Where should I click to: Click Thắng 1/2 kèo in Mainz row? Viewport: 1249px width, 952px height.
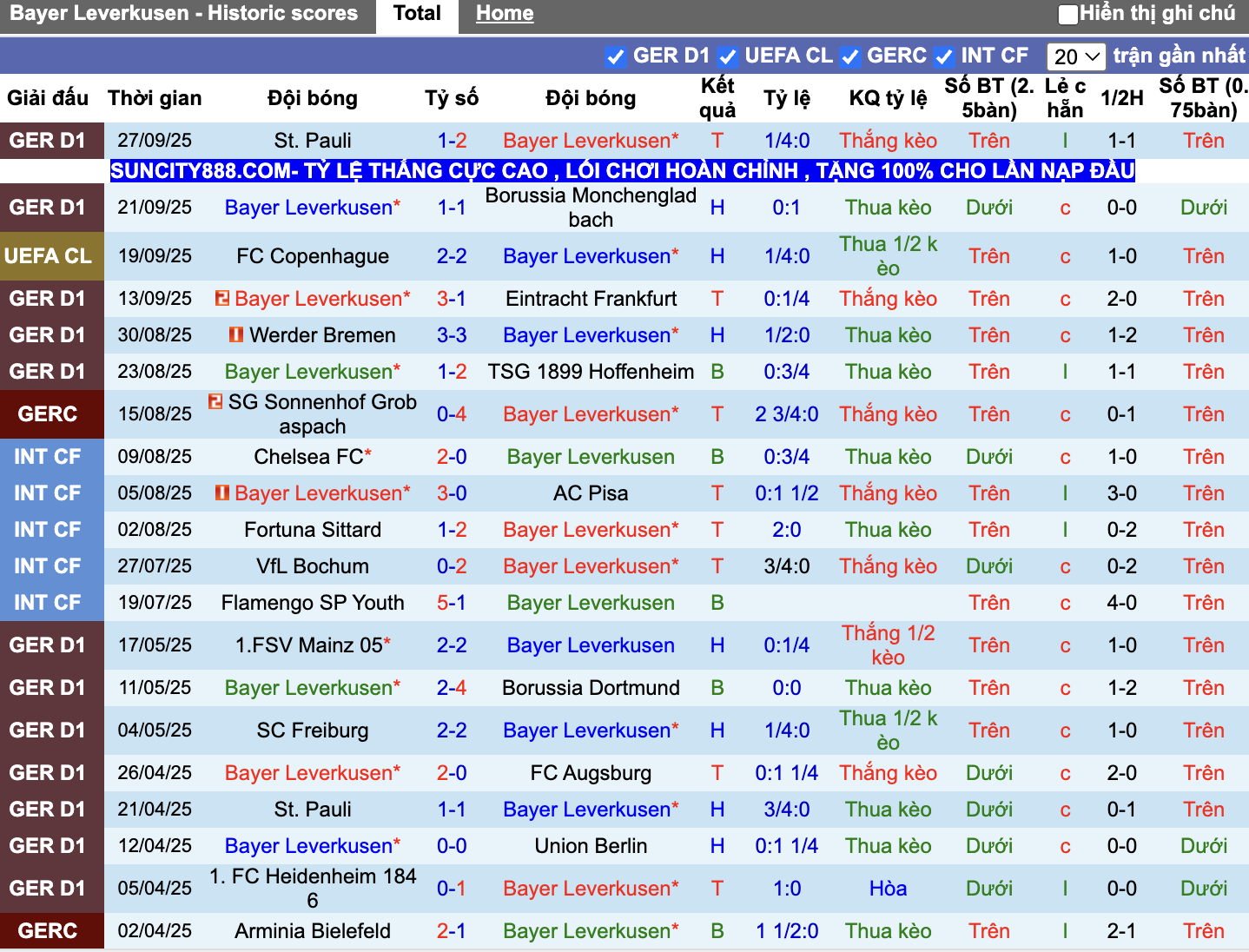[888, 645]
